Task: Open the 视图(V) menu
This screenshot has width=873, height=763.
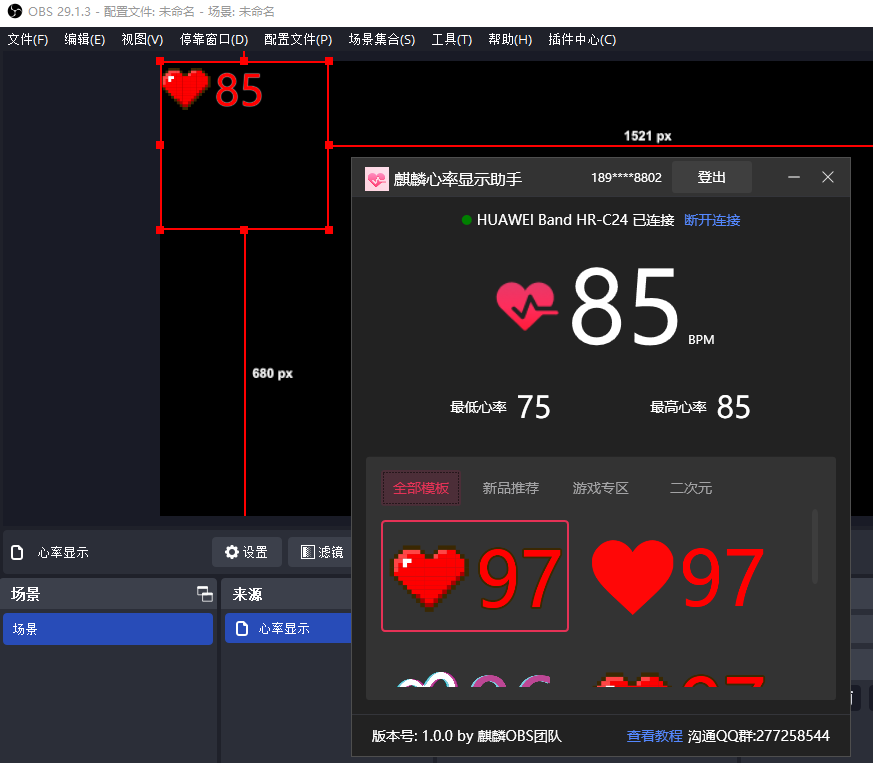Action: tap(142, 40)
